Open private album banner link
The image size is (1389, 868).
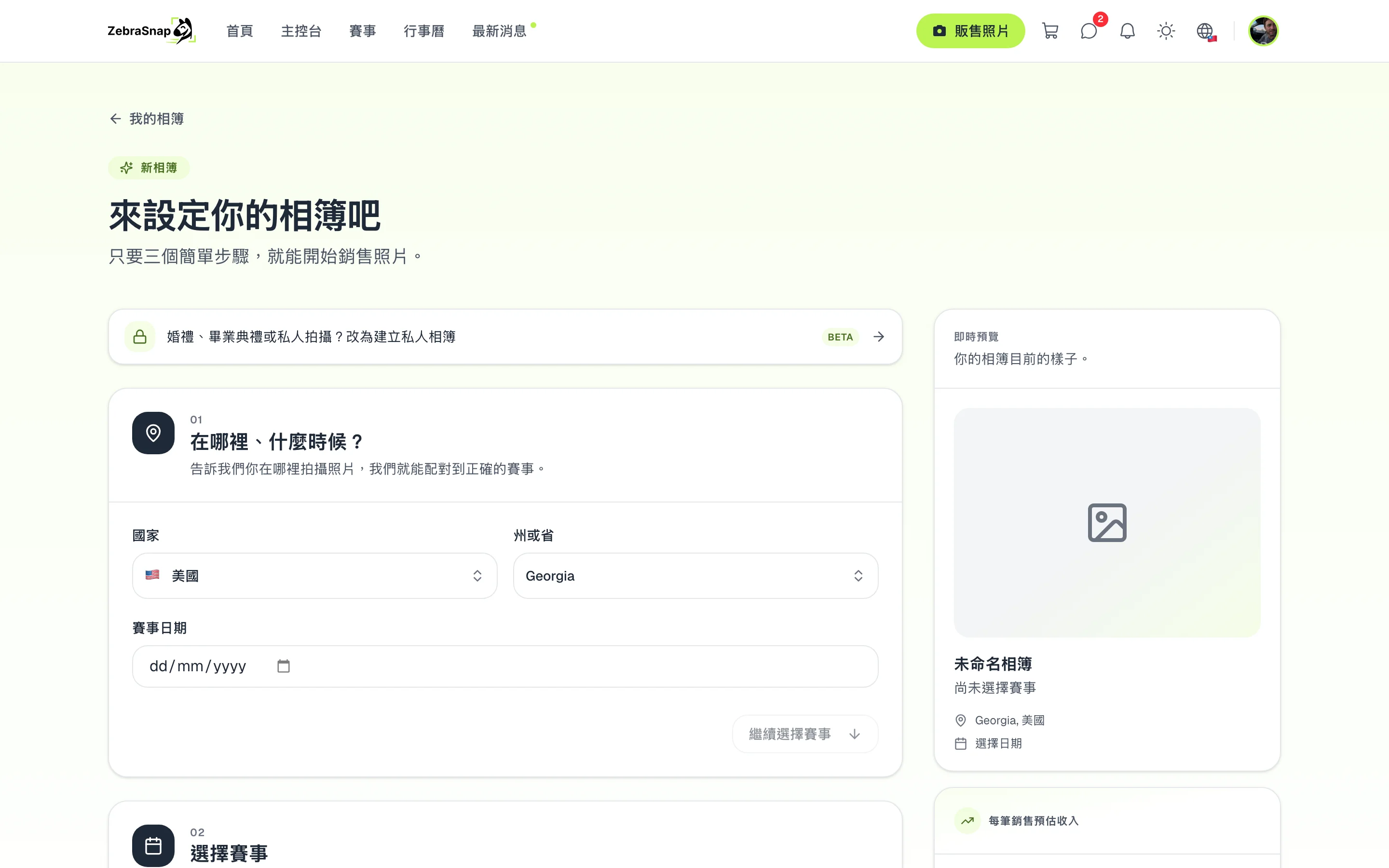pos(505,337)
